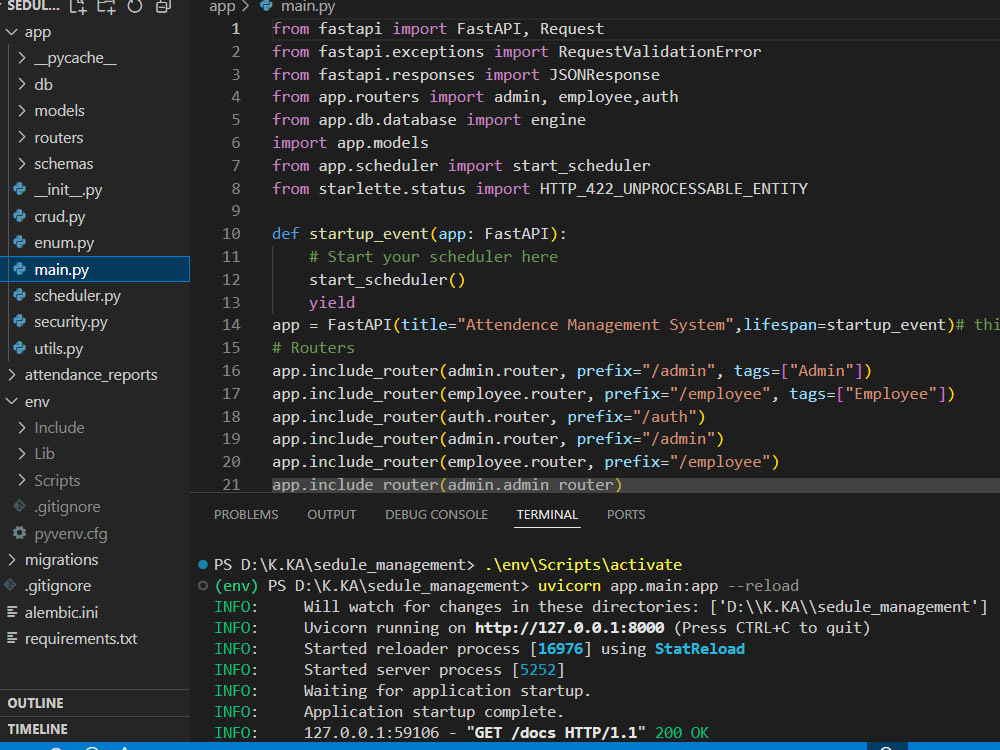Click the file icon beside requirements.txt
This screenshot has width=1000, height=750.
pyautogui.click(x=12, y=638)
